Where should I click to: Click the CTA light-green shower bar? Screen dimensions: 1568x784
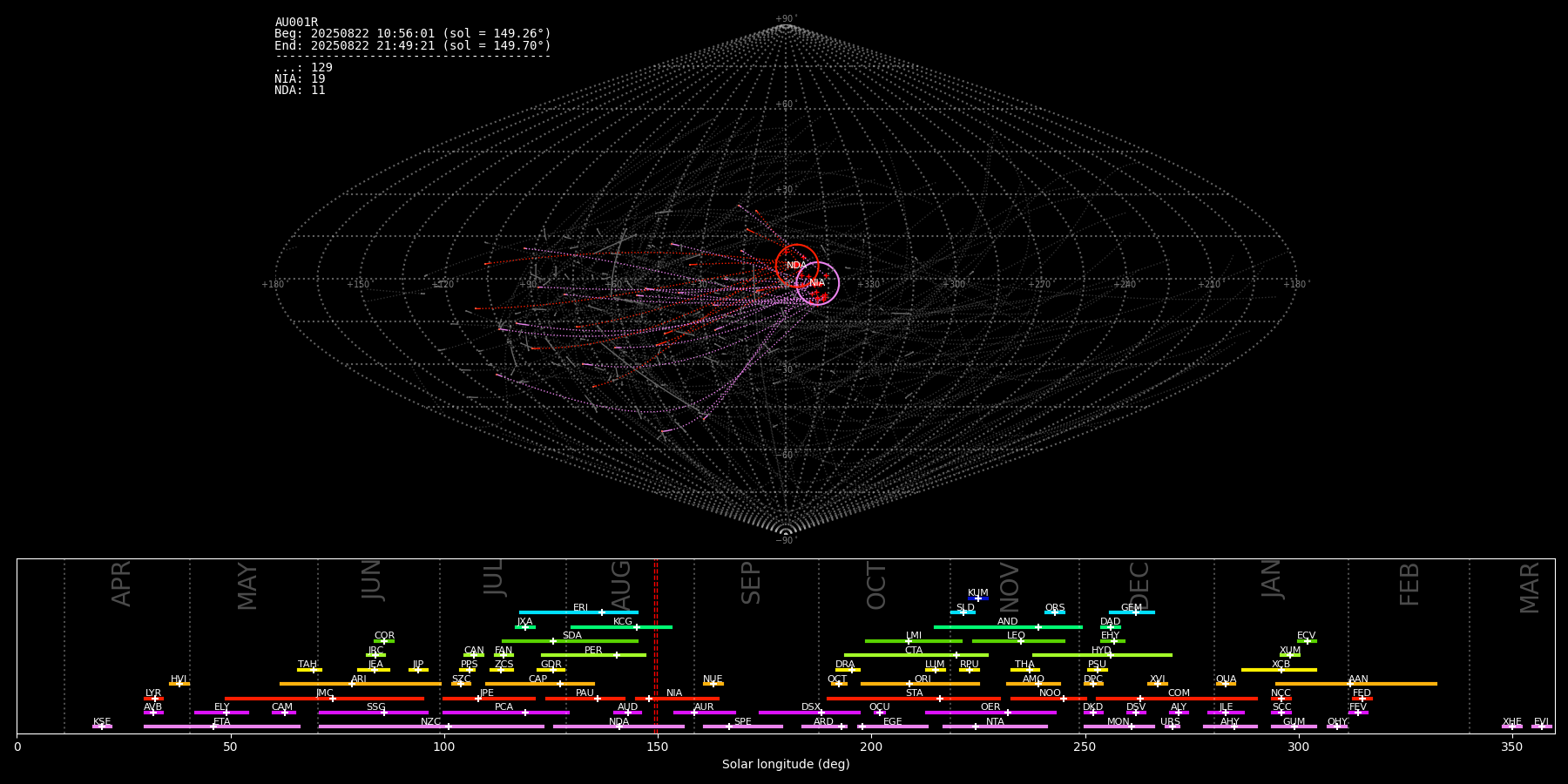point(916,655)
